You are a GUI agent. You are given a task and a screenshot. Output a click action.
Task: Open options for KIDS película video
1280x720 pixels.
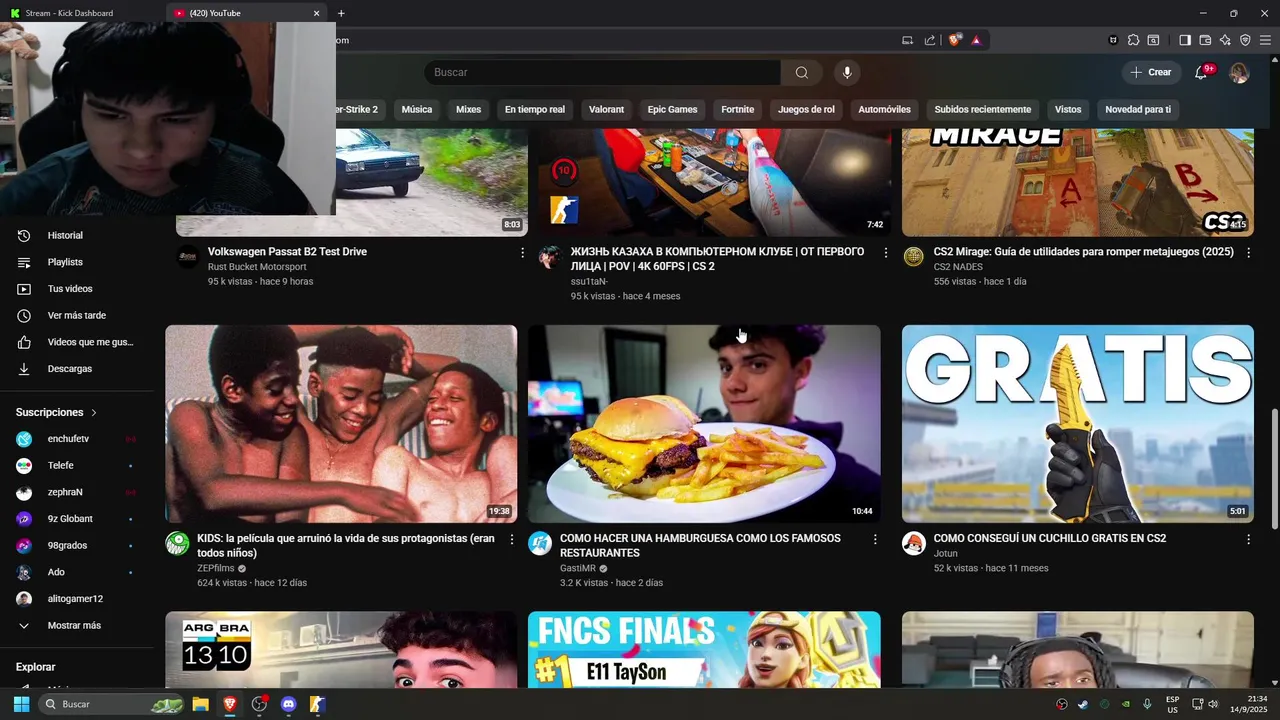click(511, 539)
